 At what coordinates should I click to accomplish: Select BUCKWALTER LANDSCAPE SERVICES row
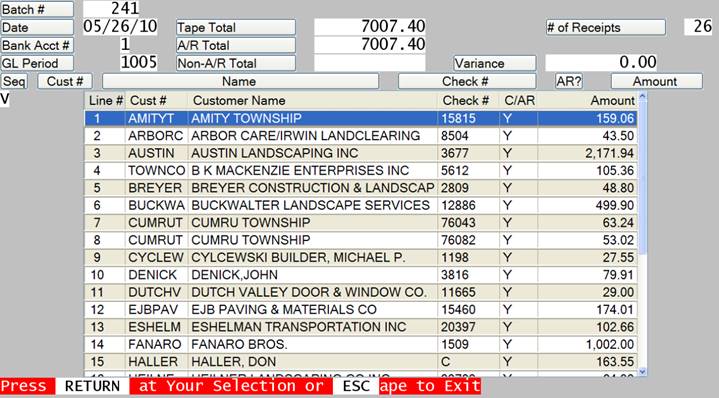point(361,205)
